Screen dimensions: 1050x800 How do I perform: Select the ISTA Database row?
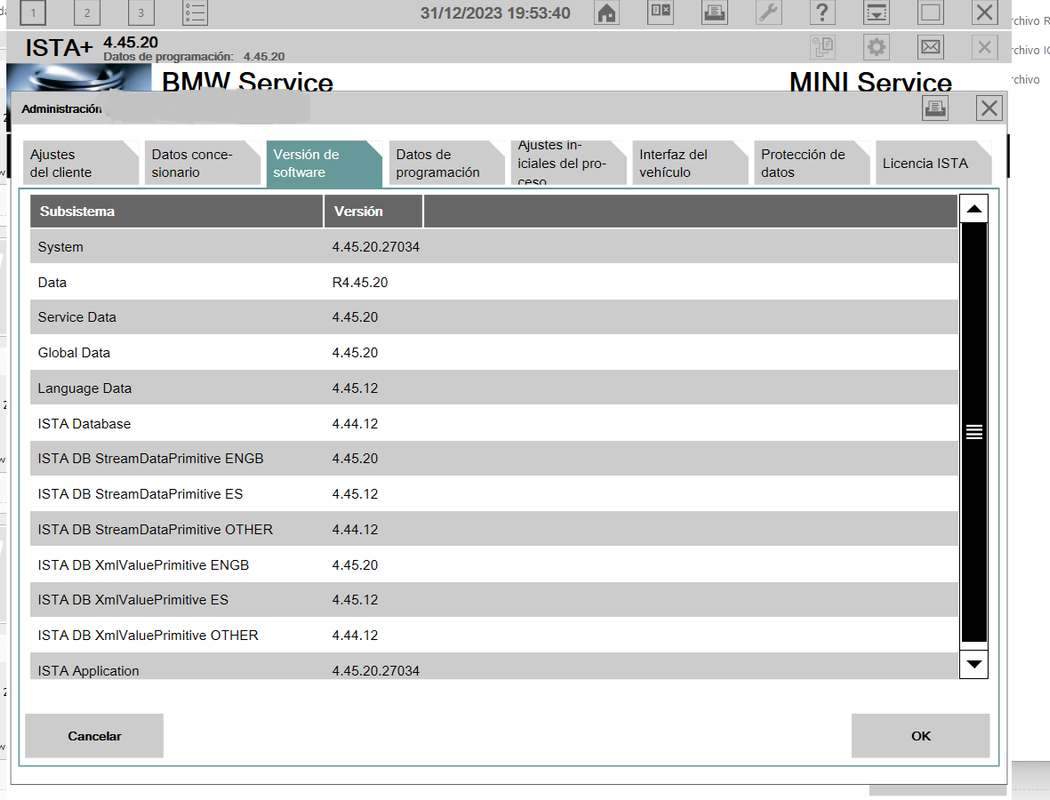click(x=494, y=424)
